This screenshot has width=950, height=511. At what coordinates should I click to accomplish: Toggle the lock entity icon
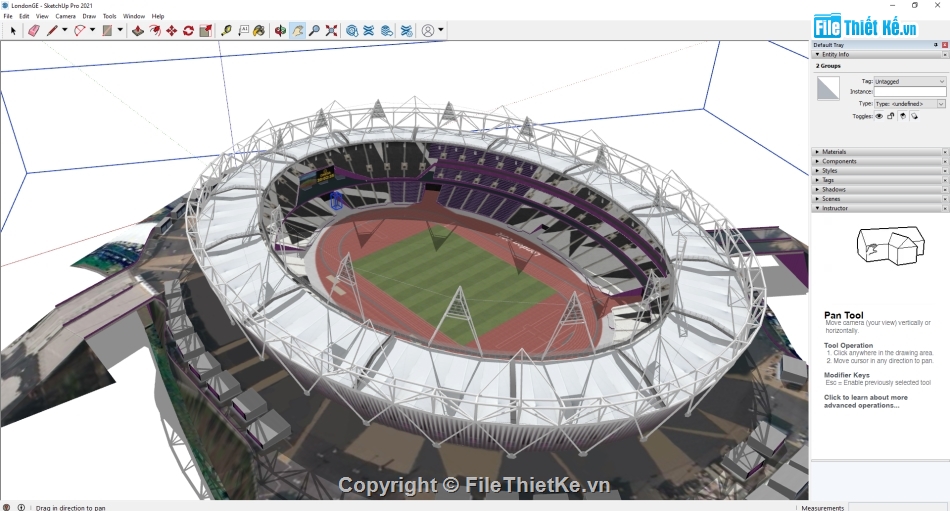pyautogui.click(x=891, y=116)
